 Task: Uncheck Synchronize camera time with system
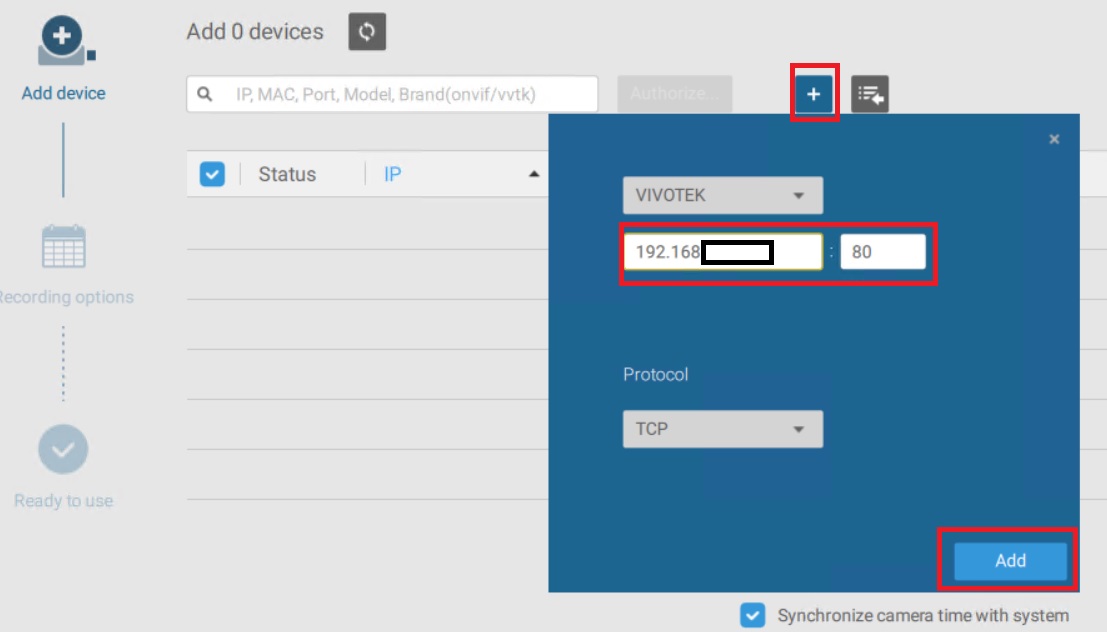tap(753, 615)
